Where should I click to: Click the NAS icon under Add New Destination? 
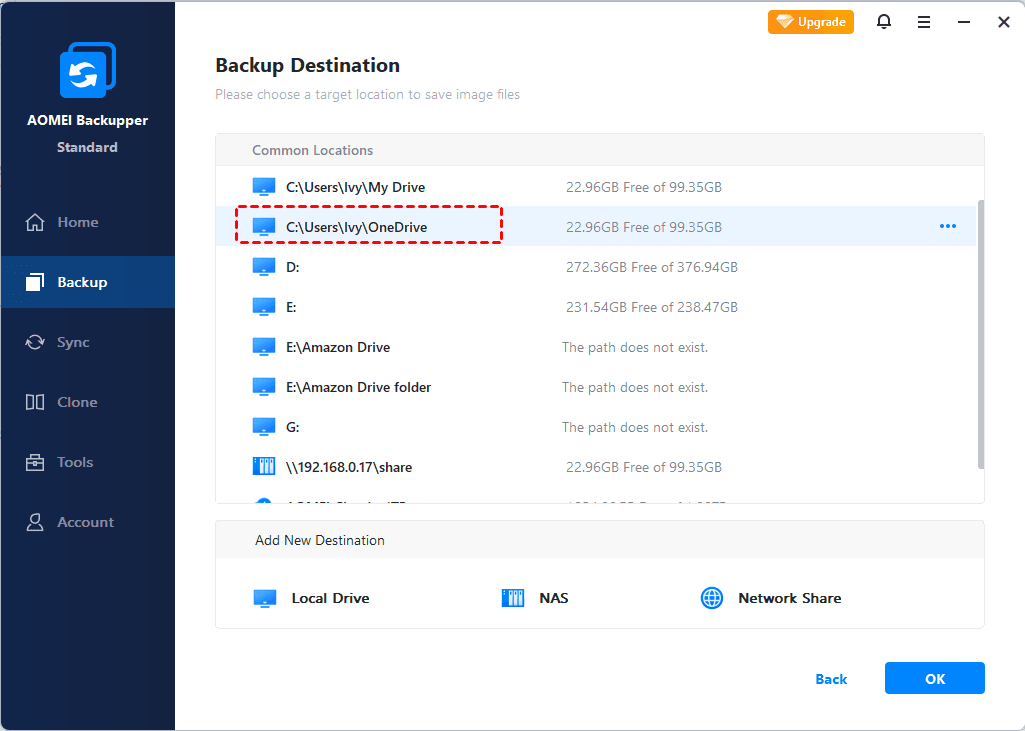(x=512, y=598)
